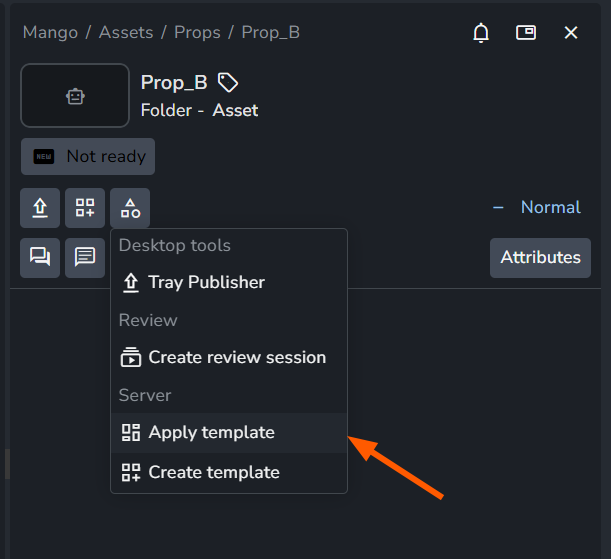Navigate to Mango breadcrumb

(x=50, y=33)
